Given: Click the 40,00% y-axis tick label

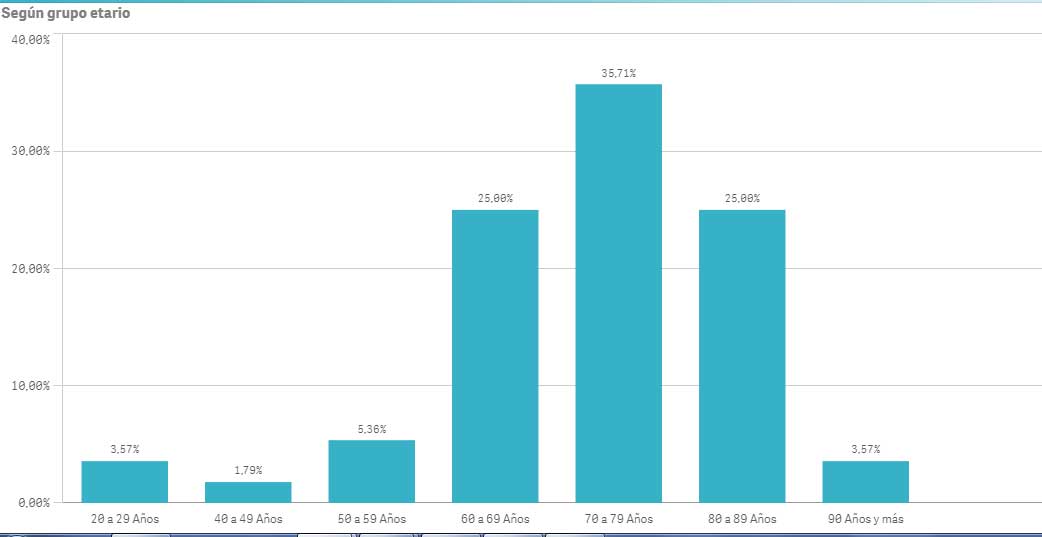Looking at the screenshot, I should (x=31, y=39).
